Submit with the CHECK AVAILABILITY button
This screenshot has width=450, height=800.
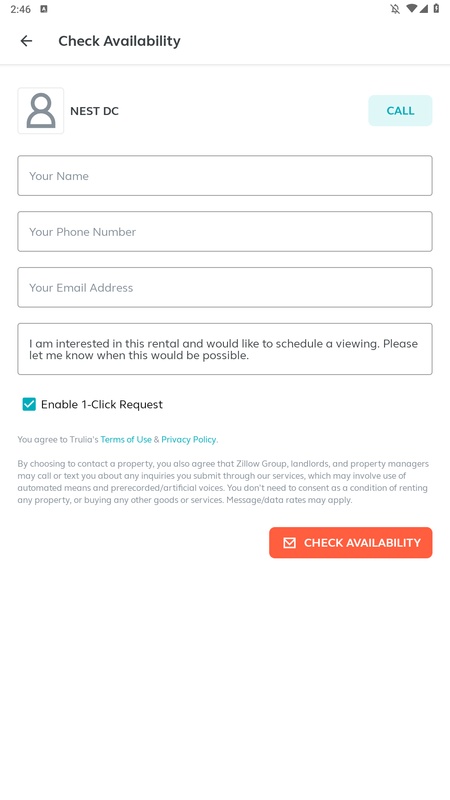[x=351, y=542]
